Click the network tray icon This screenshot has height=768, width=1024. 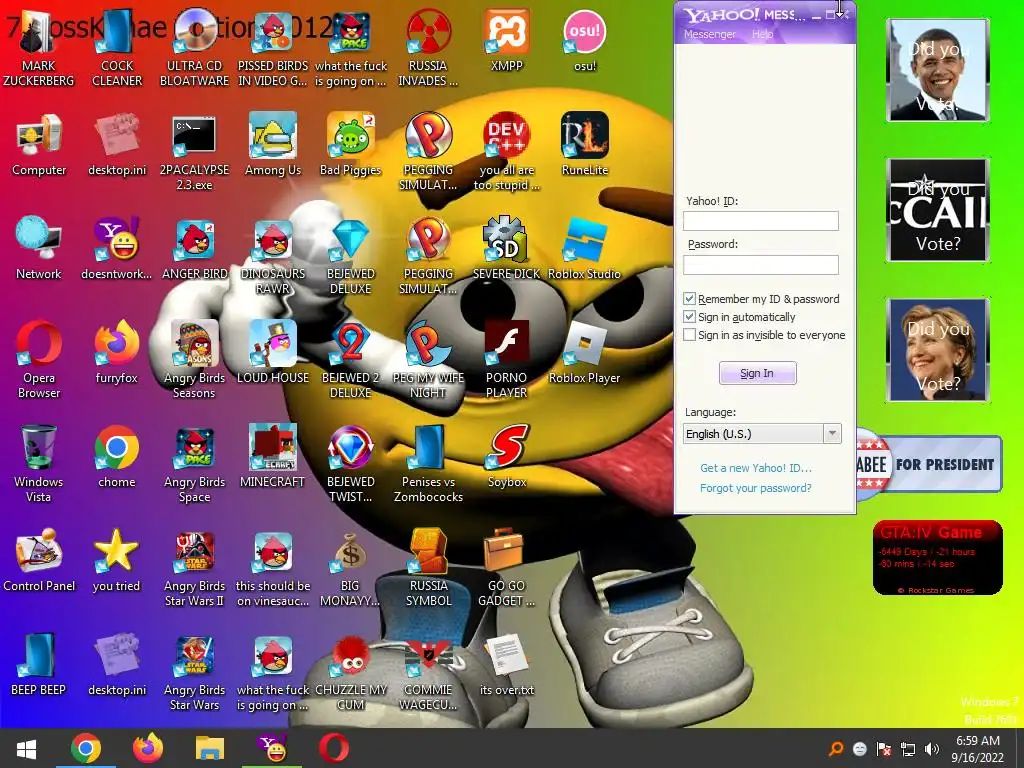click(x=908, y=749)
